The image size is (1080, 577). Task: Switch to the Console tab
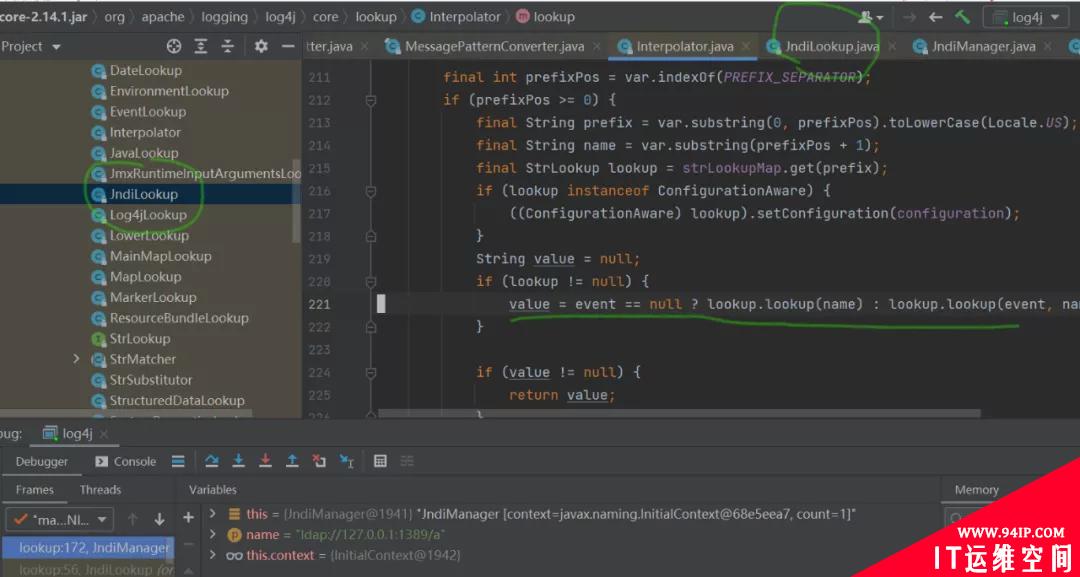pos(126,461)
